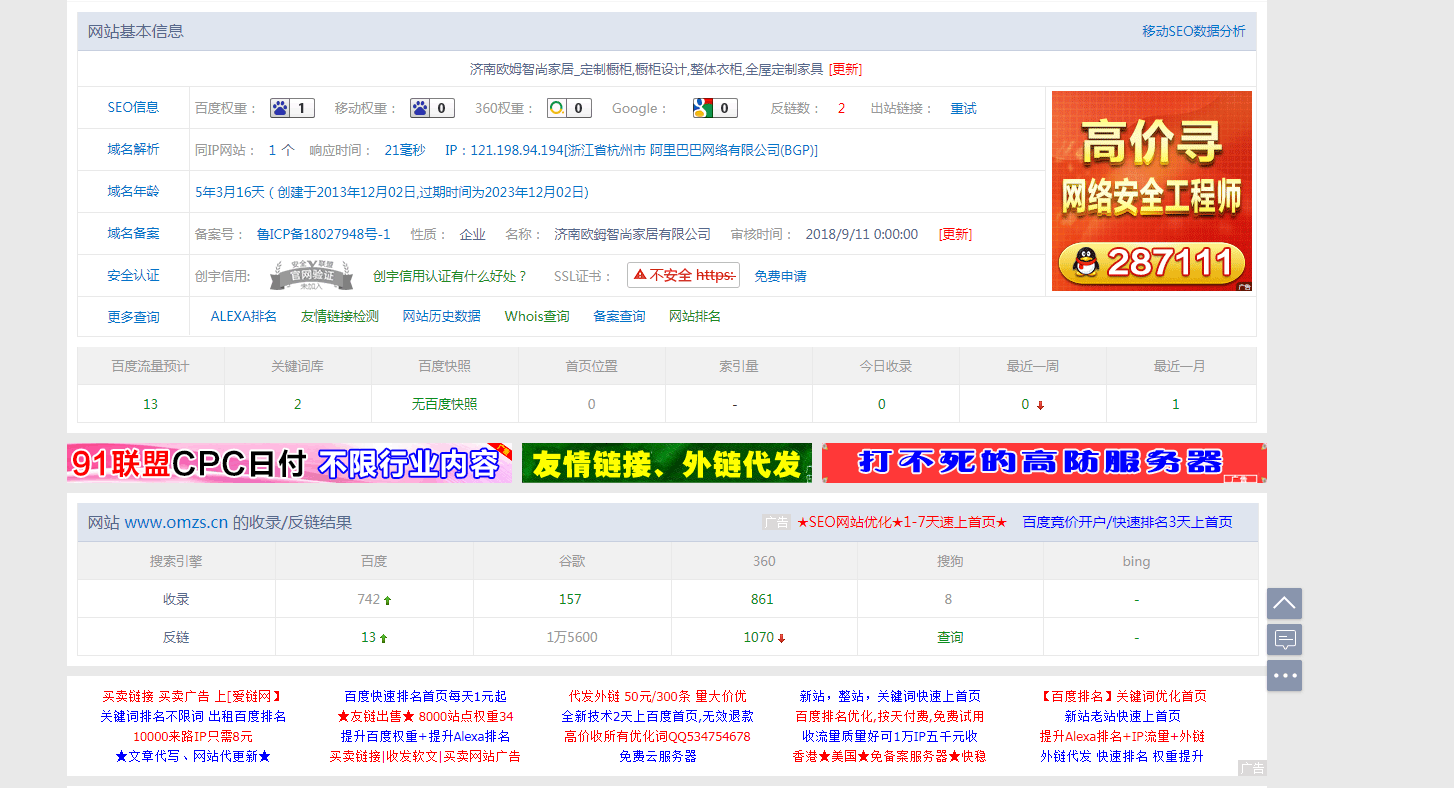This screenshot has height=788, width=1454.
Task: Click 同IP网站 1 个 link
Action: click(x=281, y=150)
